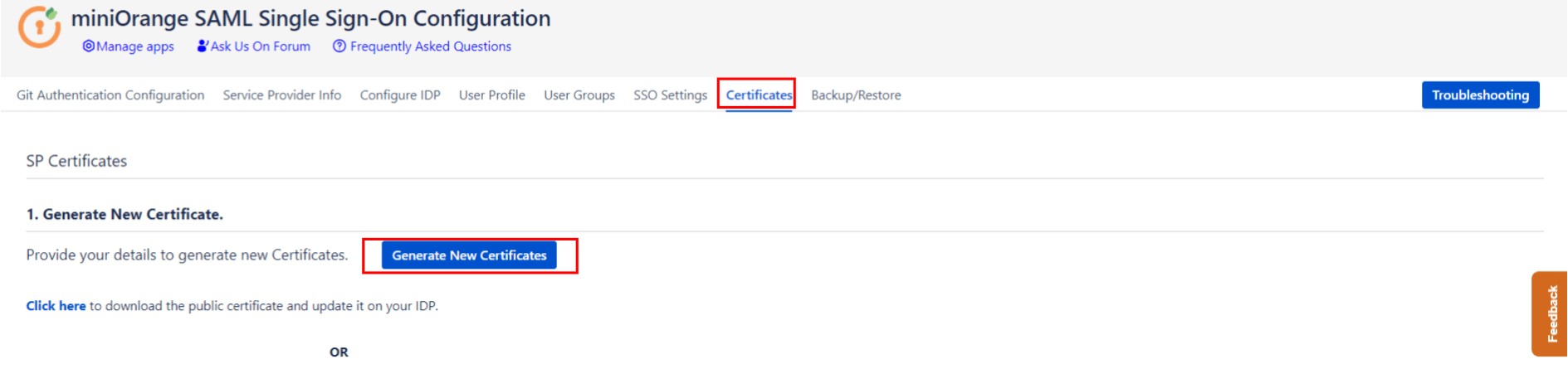Open the orange Feedback side tab
Image resolution: width=1568 pixels, height=369 pixels.
coord(1549,313)
